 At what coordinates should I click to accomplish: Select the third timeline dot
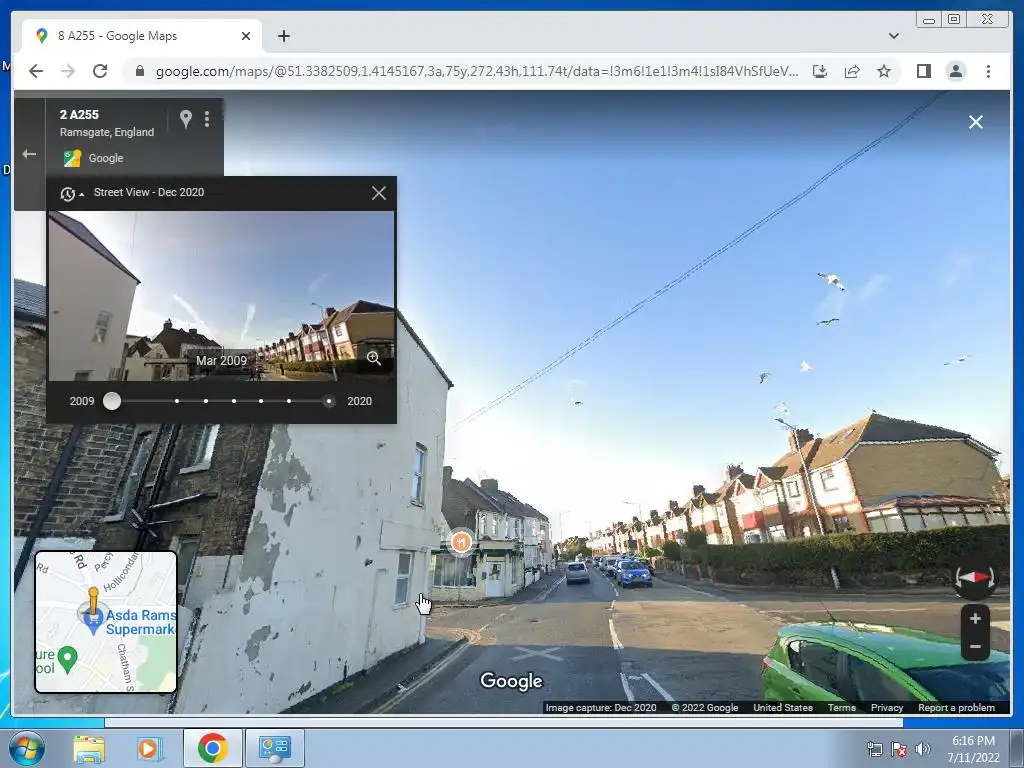click(x=206, y=401)
